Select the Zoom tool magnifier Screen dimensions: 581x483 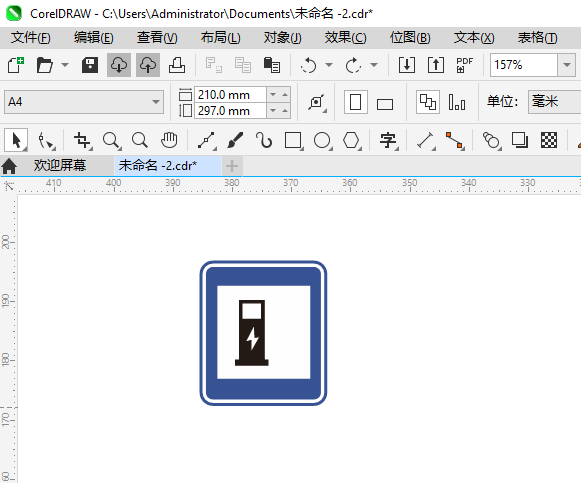tap(111, 141)
